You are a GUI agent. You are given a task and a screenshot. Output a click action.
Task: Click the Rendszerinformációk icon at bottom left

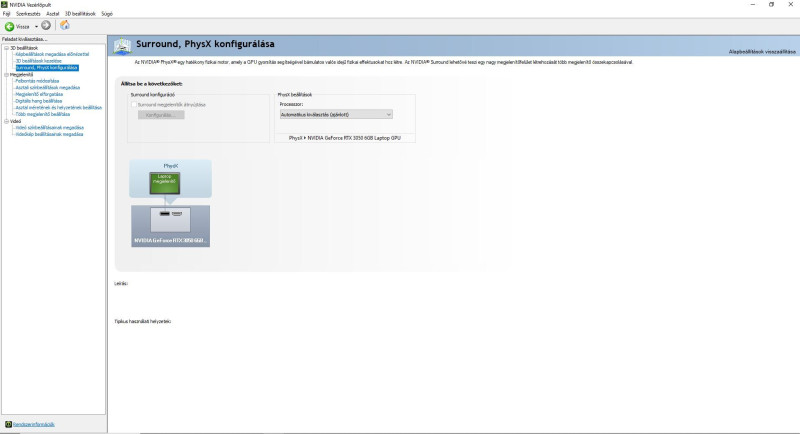click(8, 424)
